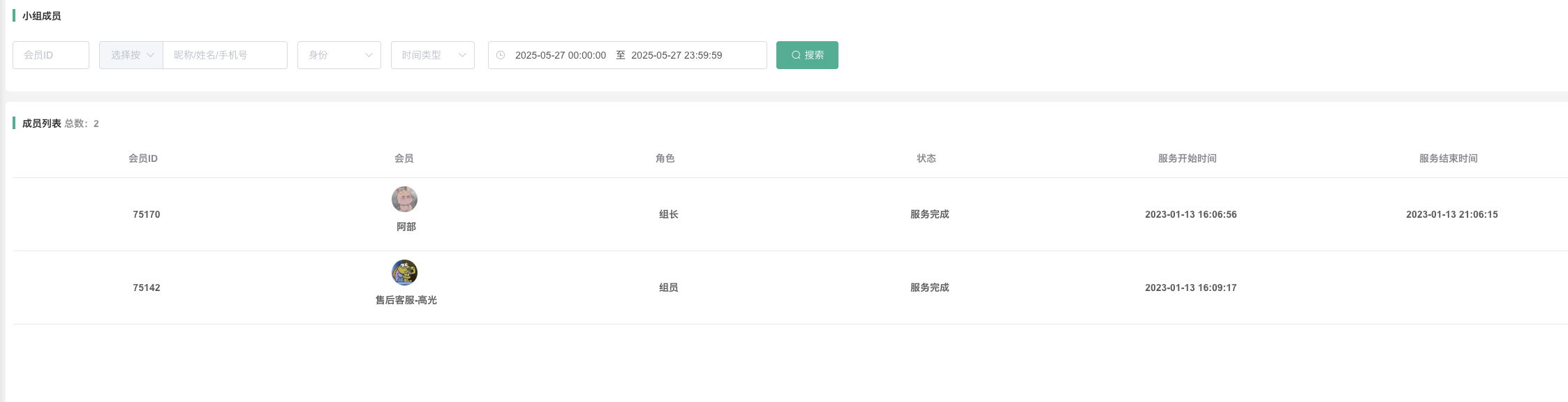Viewport: 1568px width, 402px height.
Task: Click the 昵称/姓名/手机号 input field
Action: [x=225, y=55]
